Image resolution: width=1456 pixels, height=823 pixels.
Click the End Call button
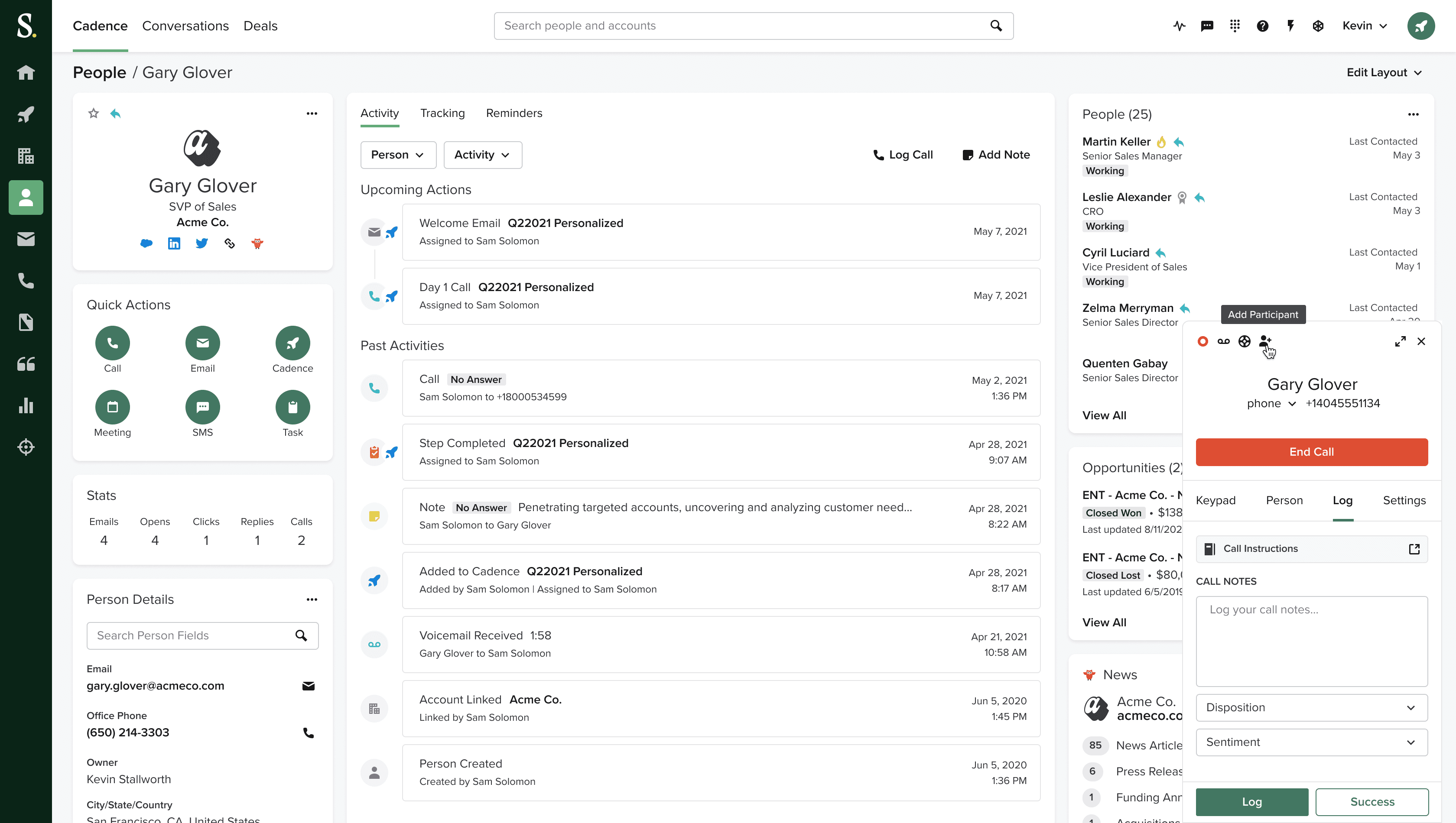pos(1311,452)
